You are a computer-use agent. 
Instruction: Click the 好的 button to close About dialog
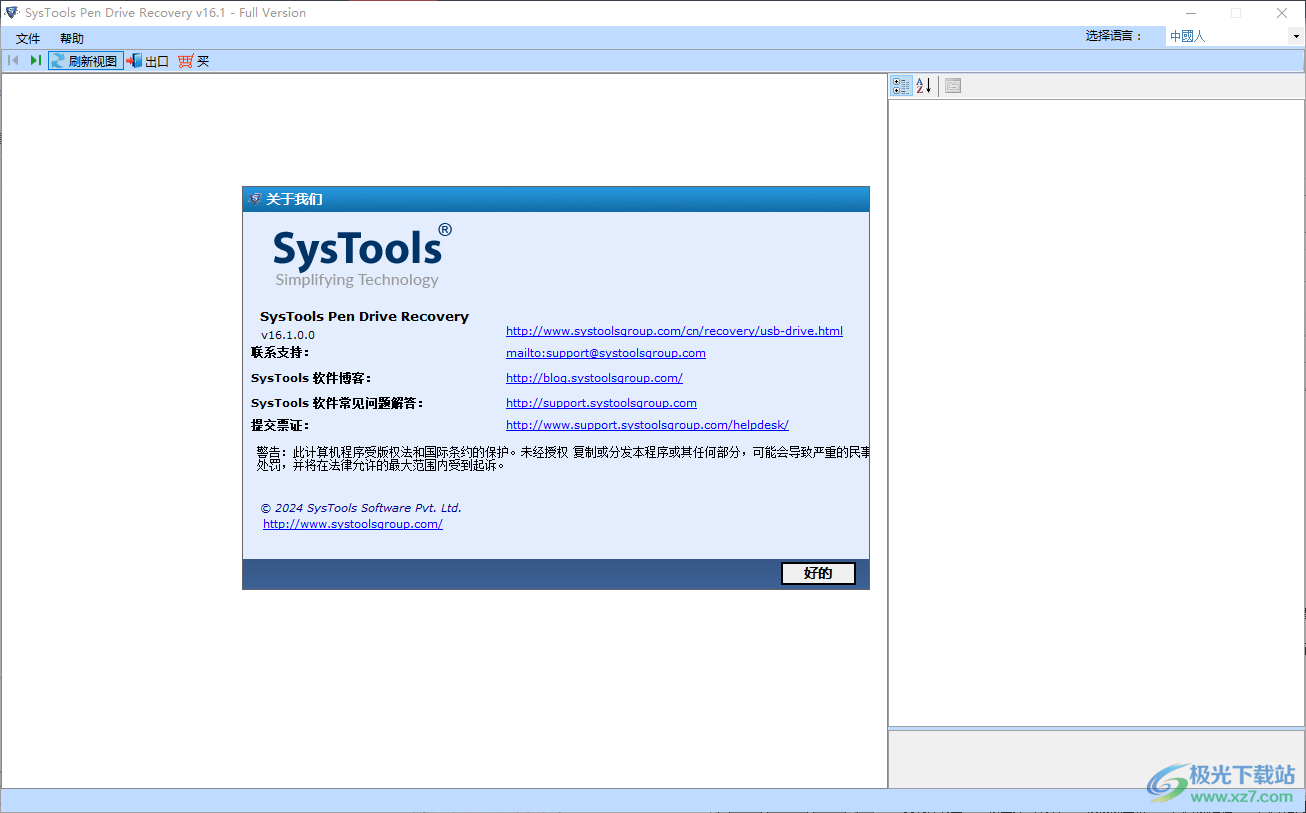pyautogui.click(x=818, y=573)
